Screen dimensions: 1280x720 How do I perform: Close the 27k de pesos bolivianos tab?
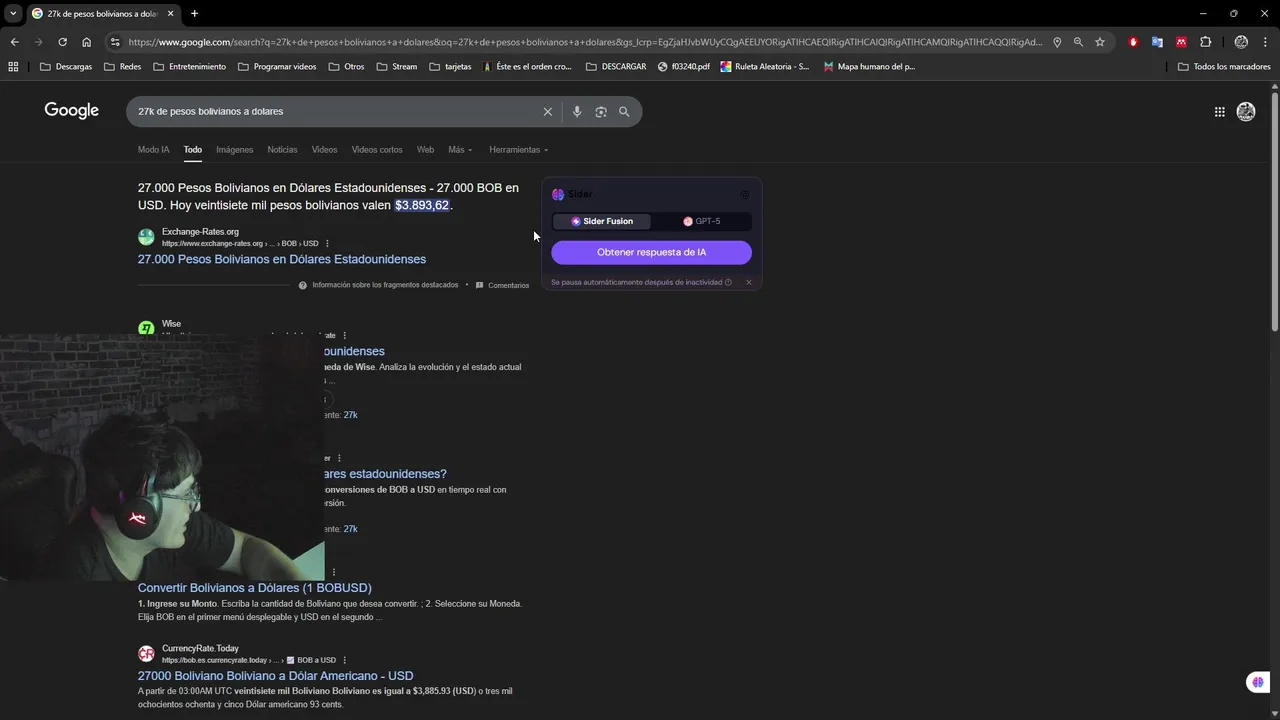point(170,13)
